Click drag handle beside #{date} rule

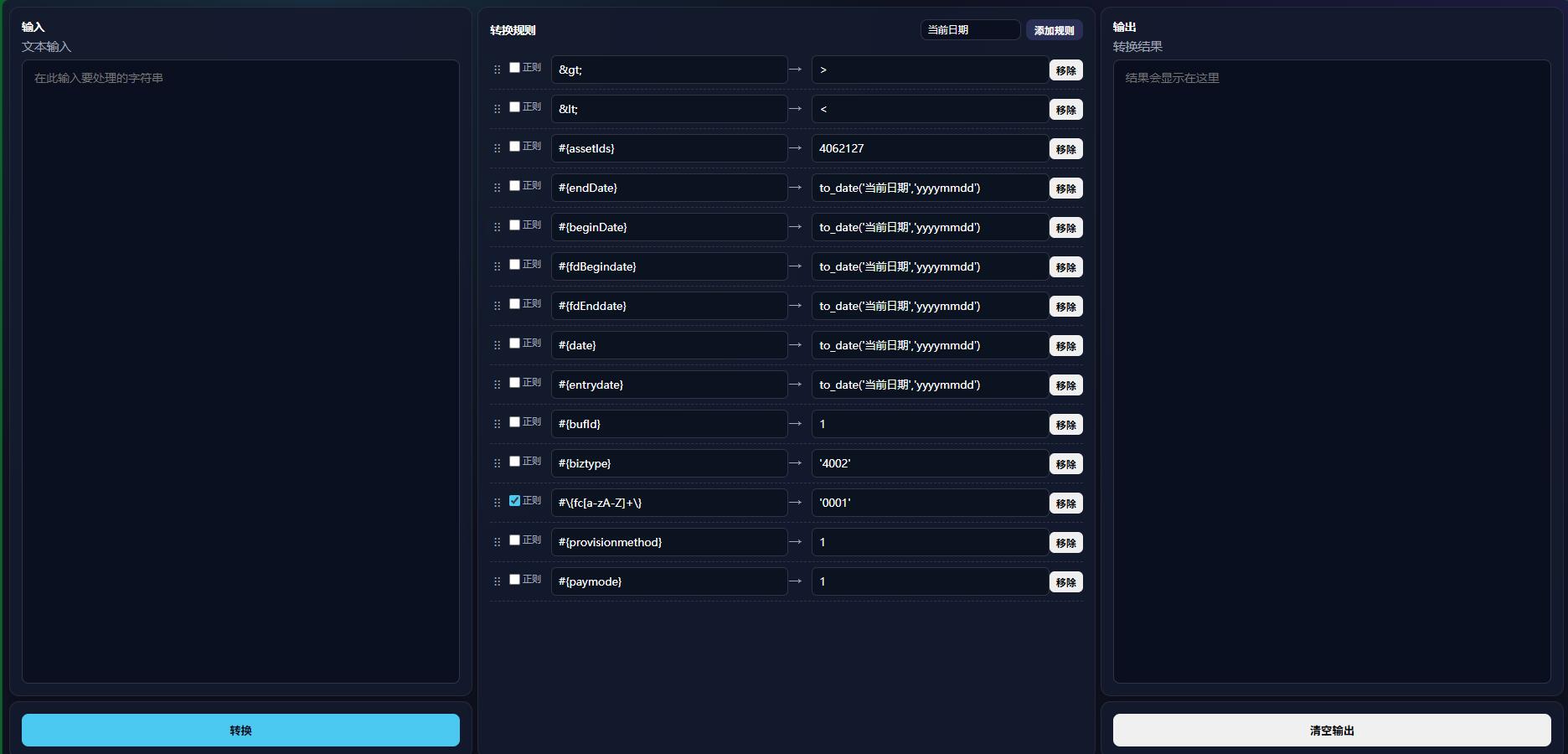pyautogui.click(x=497, y=345)
